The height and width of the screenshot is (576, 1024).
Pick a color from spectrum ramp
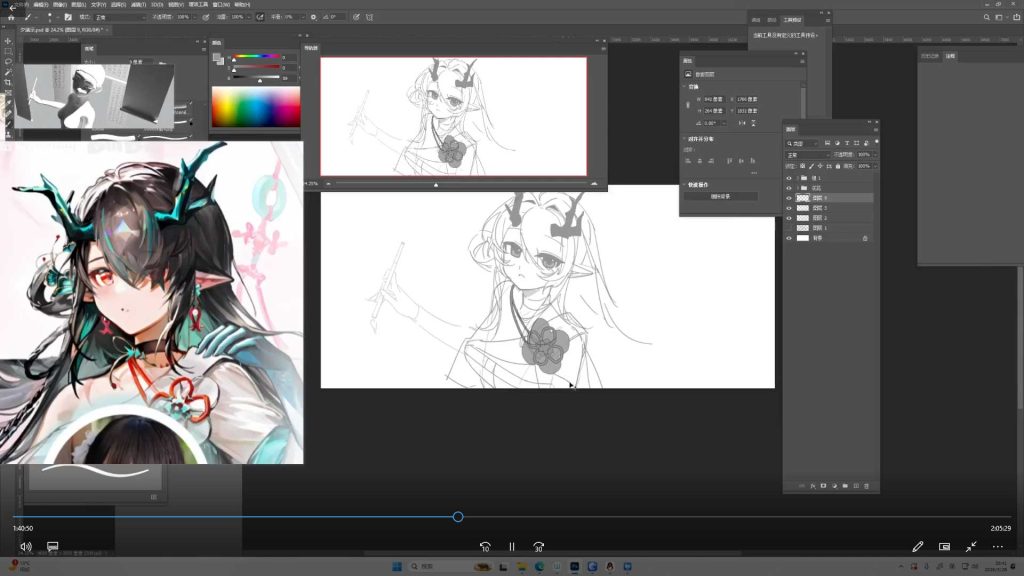tap(256, 106)
